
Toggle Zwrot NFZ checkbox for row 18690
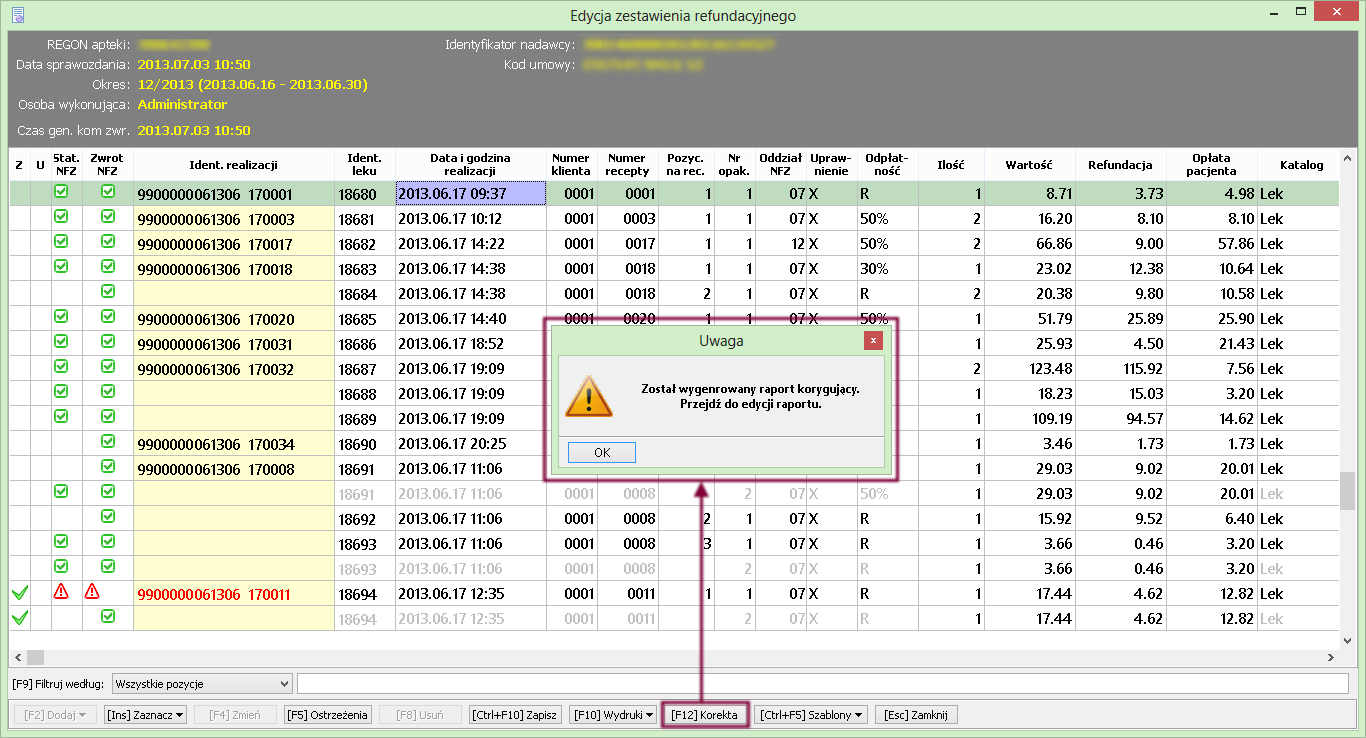[x=108, y=441]
